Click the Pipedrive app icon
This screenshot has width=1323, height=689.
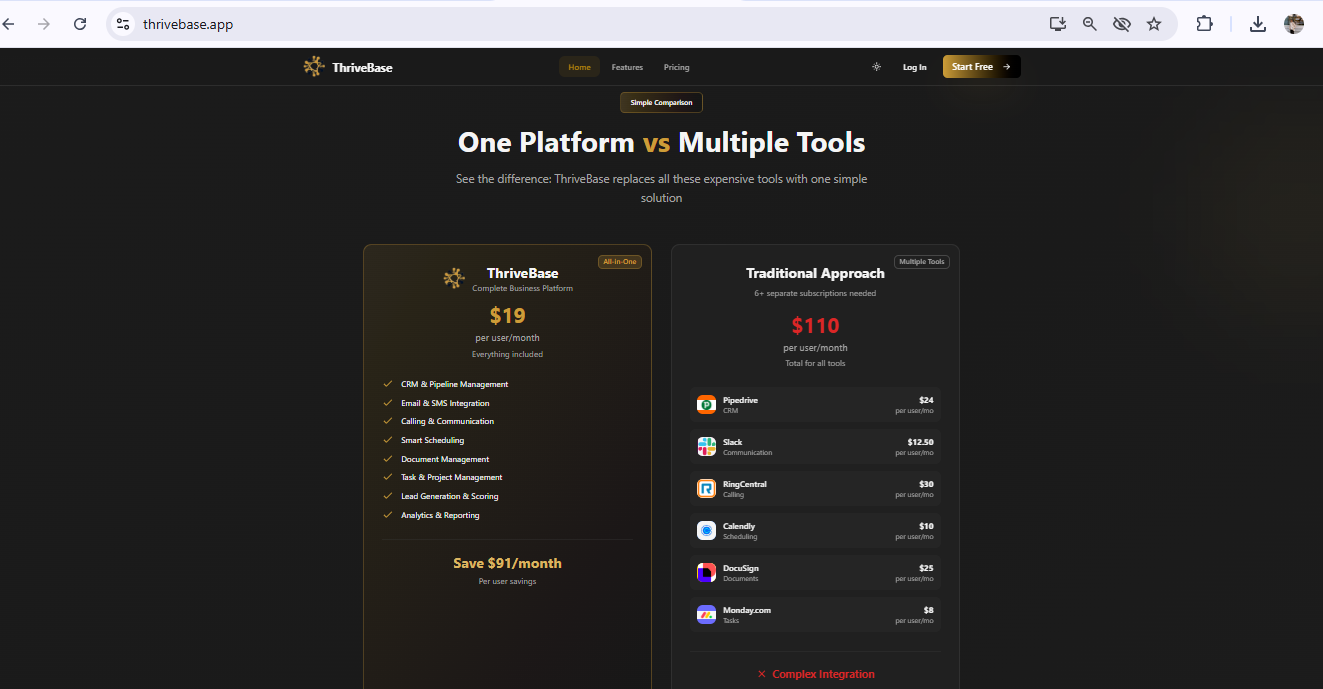coord(706,405)
